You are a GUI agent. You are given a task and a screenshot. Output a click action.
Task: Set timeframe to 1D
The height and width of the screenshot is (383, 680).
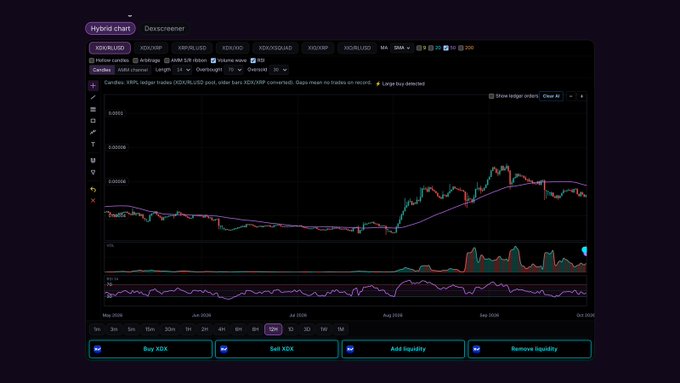point(291,329)
